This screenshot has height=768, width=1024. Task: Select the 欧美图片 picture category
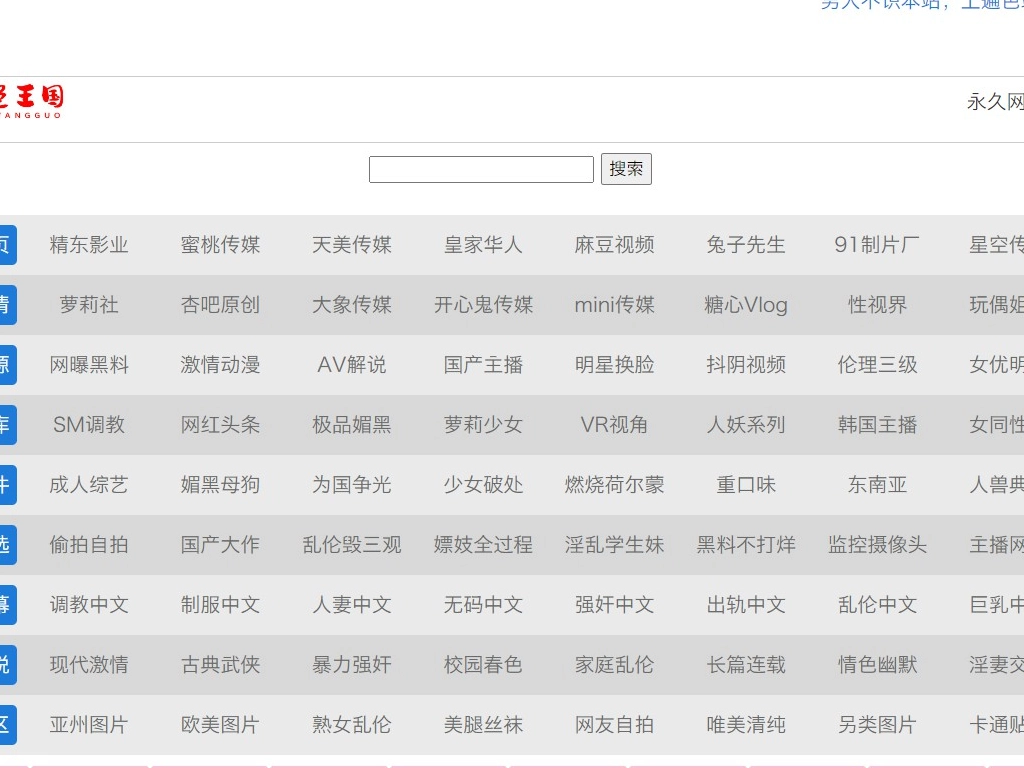(220, 725)
